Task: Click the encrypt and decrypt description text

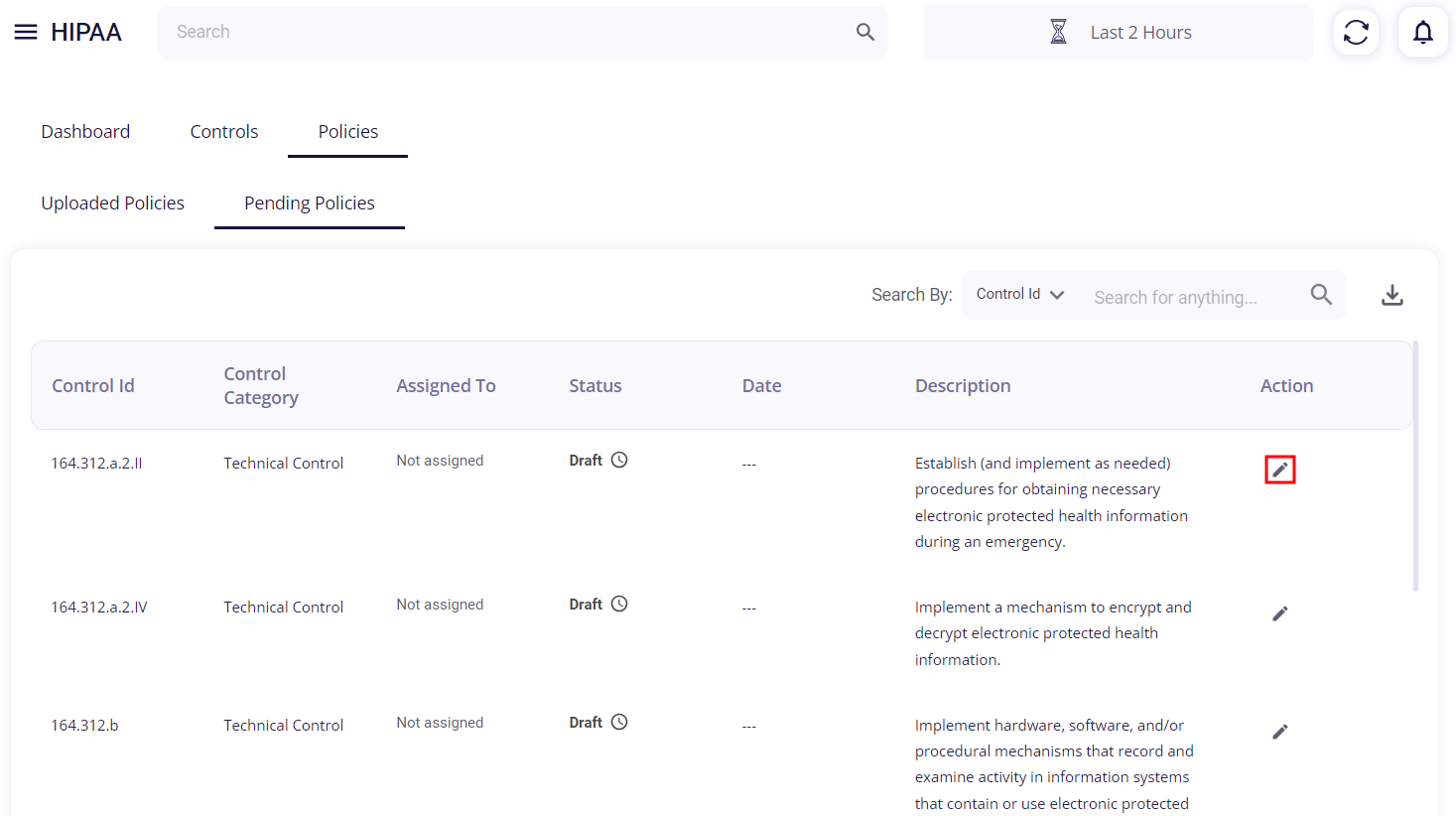Action: [1053, 633]
